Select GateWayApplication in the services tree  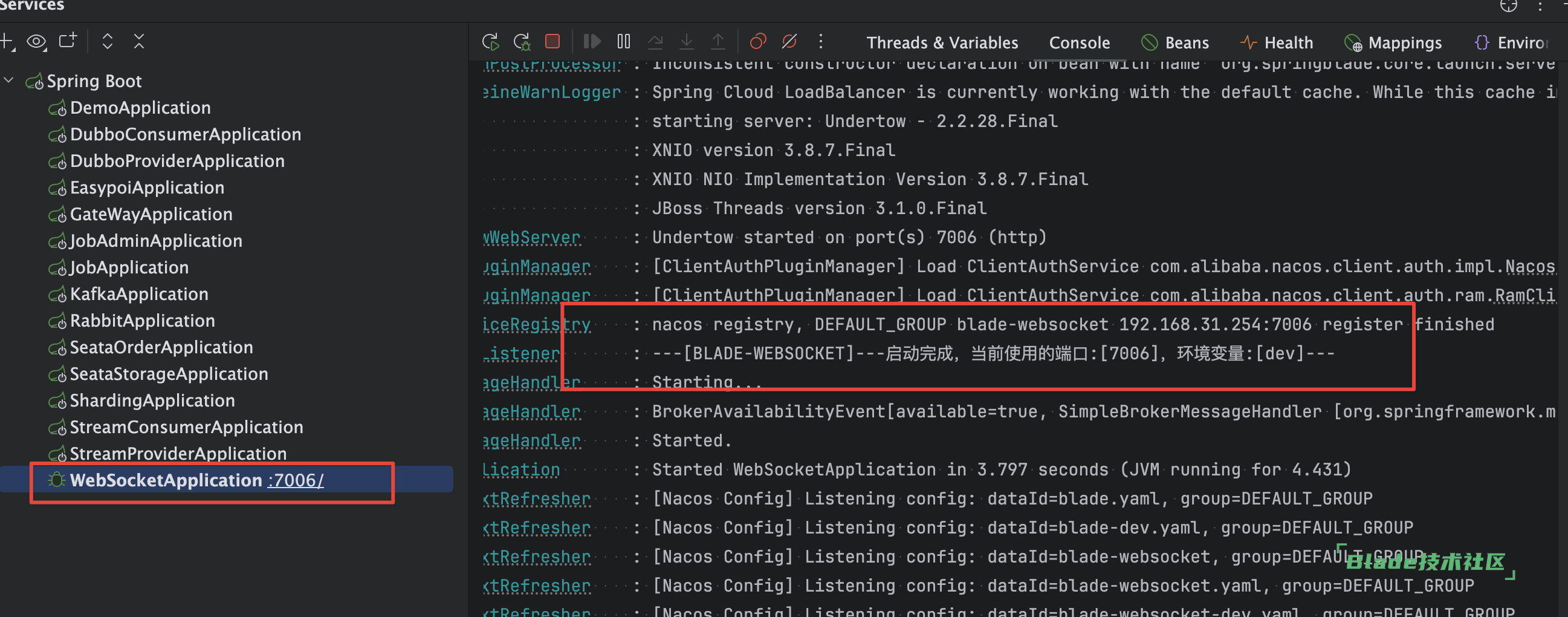point(151,214)
